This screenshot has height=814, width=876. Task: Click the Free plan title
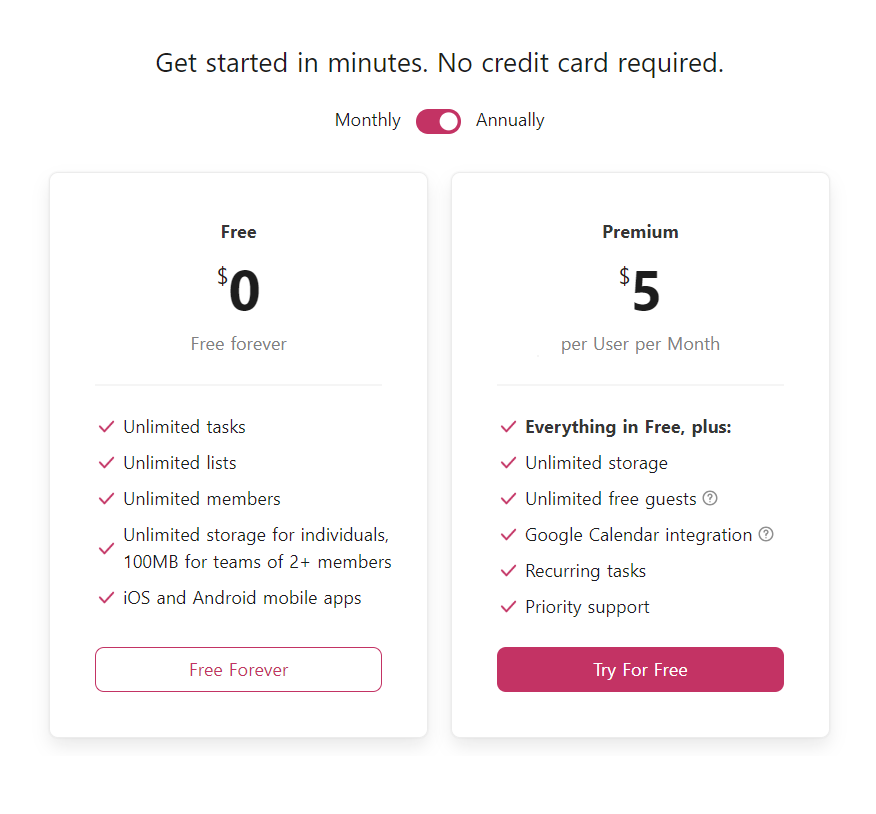click(239, 232)
